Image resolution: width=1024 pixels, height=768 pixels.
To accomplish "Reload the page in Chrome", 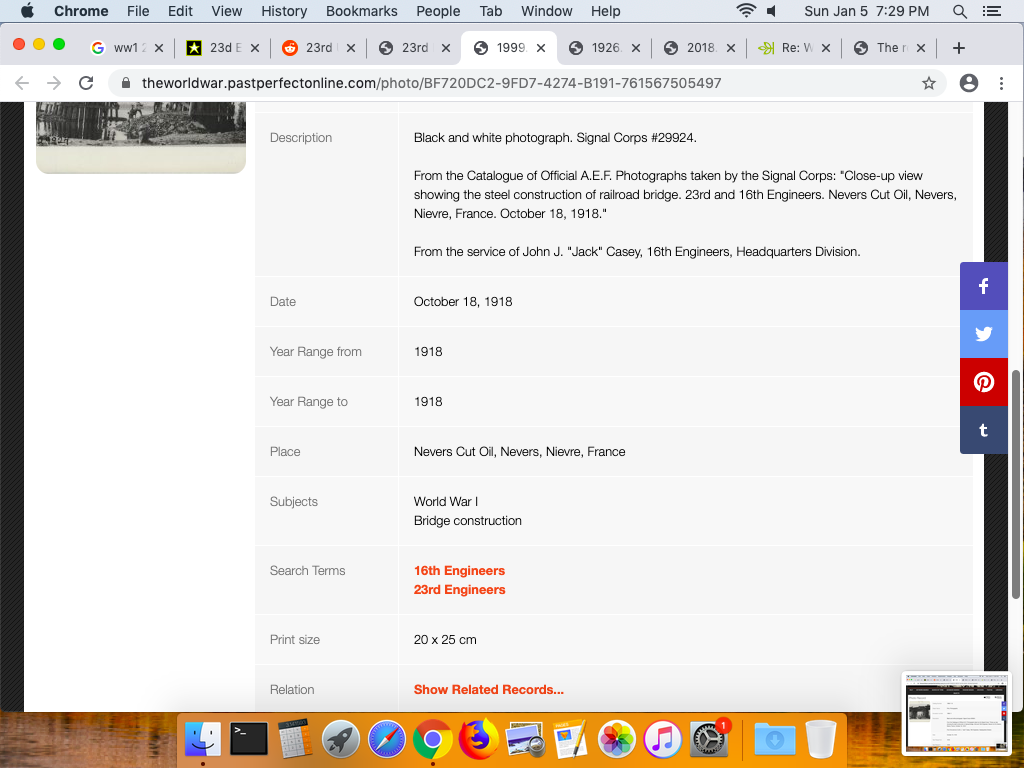I will click(86, 83).
